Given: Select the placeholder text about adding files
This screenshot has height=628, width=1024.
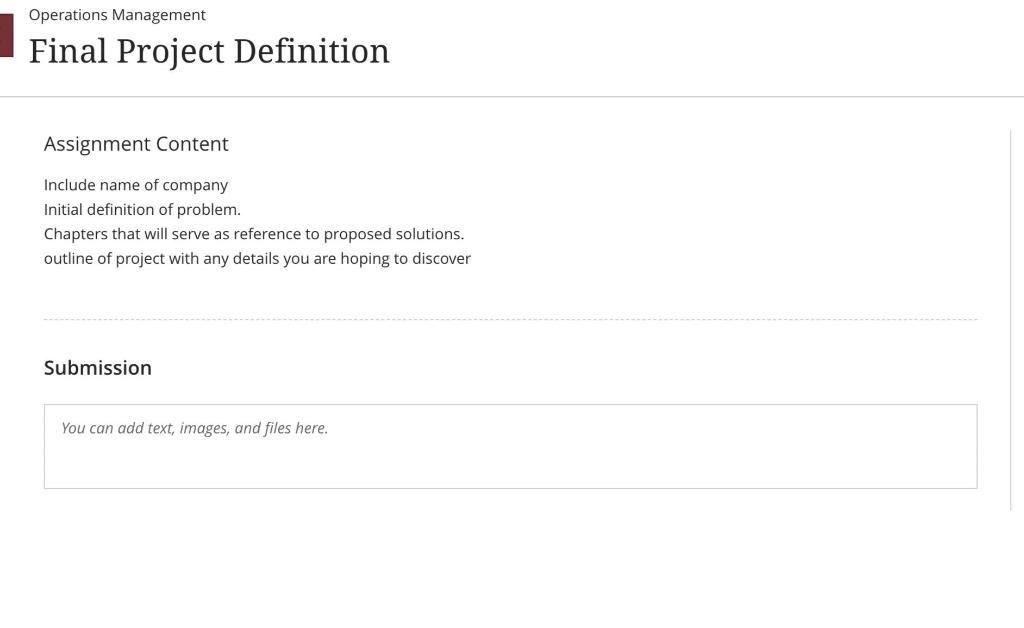Looking at the screenshot, I should (x=195, y=427).
